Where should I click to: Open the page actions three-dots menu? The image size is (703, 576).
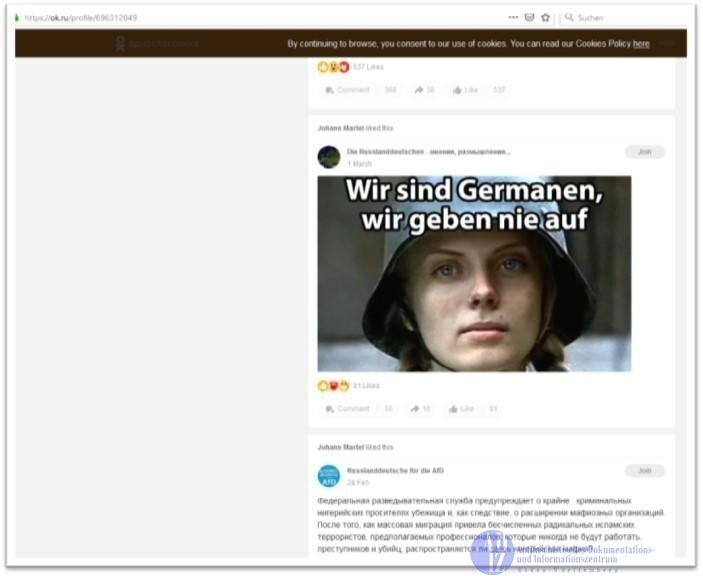[513, 17]
